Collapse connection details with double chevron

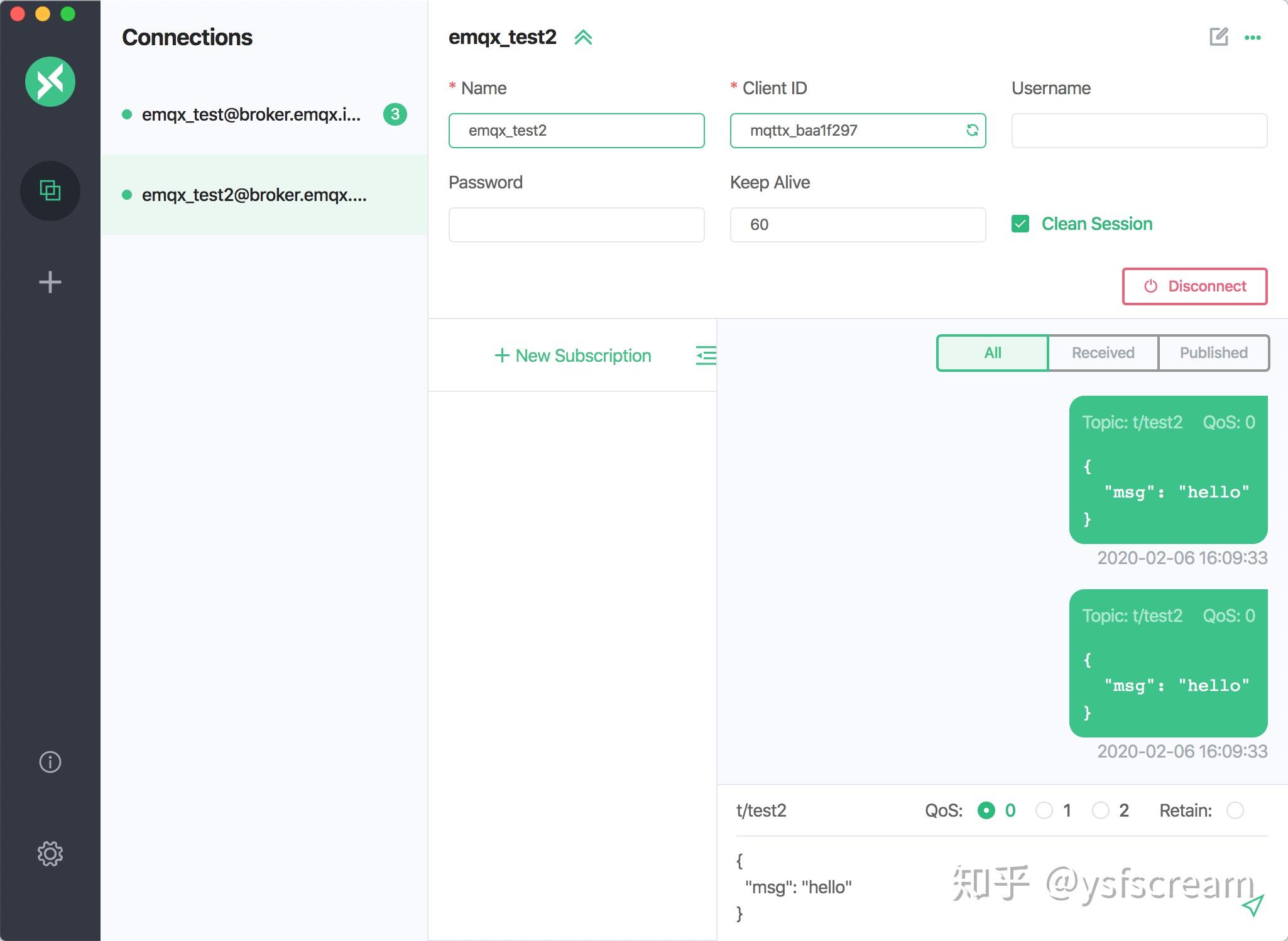click(x=583, y=38)
